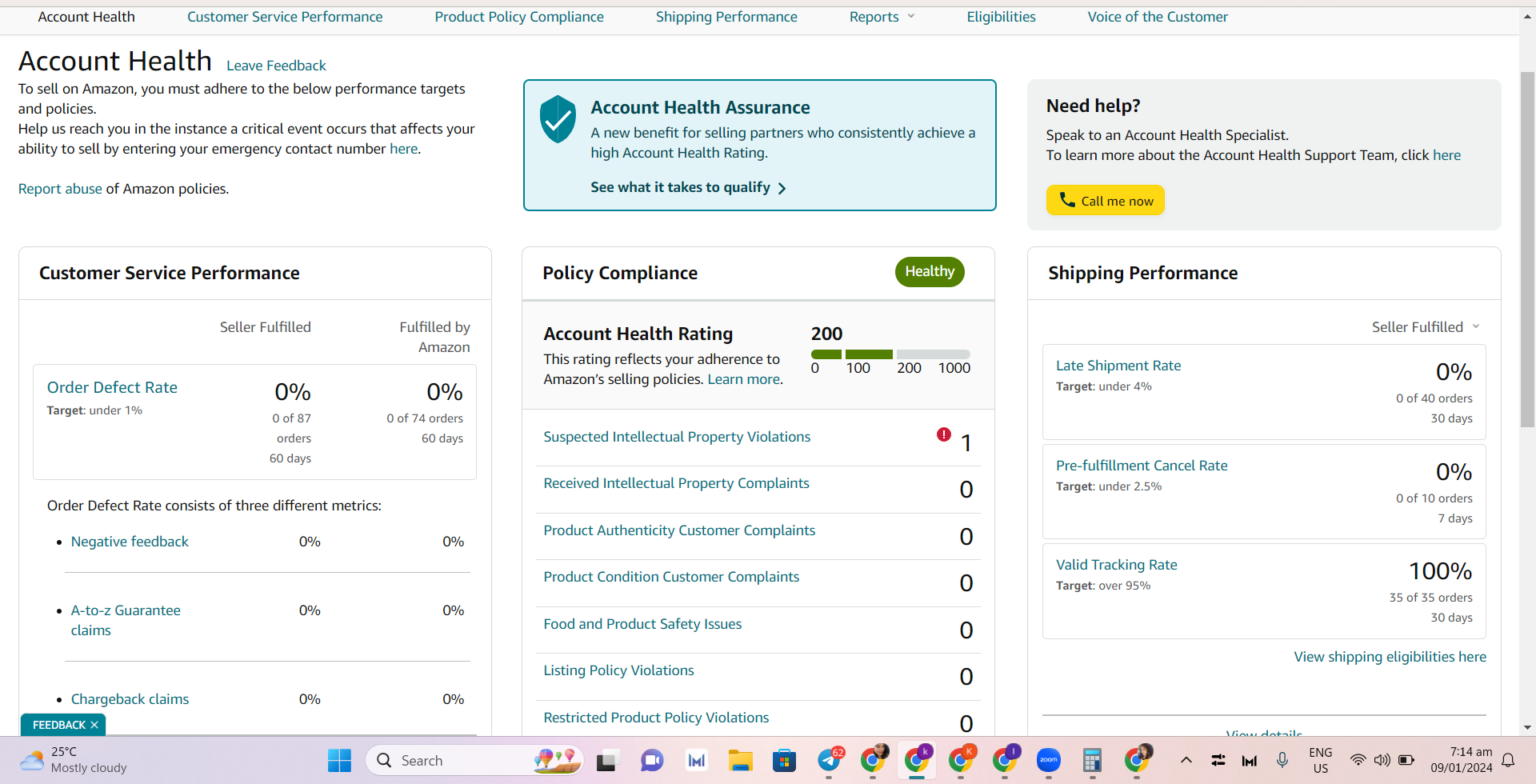
Task: Open Product Policy Compliance nav tab
Action: pyautogui.click(x=519, y=17)
